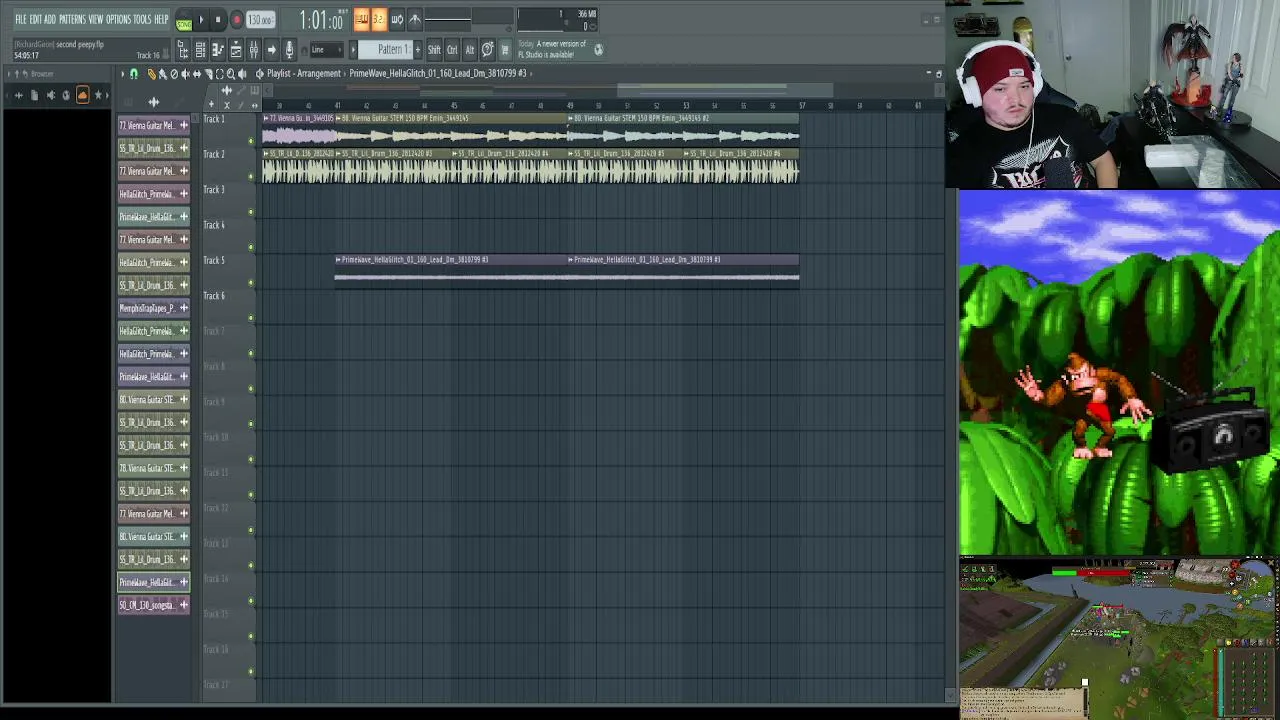
Task: Select first 77. Vienna Guitar Mel picker clip
Action: (x=154, y=125)
